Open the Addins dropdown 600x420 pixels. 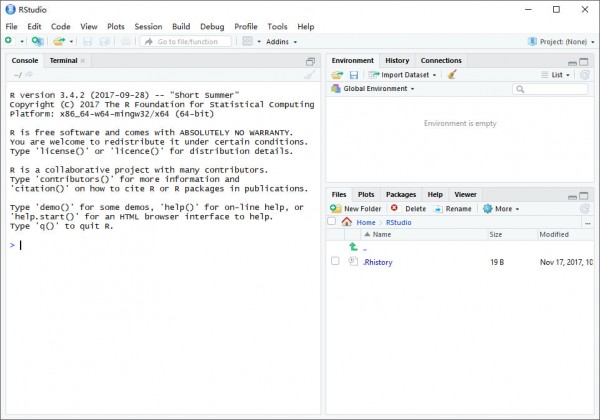coord(280,42)
